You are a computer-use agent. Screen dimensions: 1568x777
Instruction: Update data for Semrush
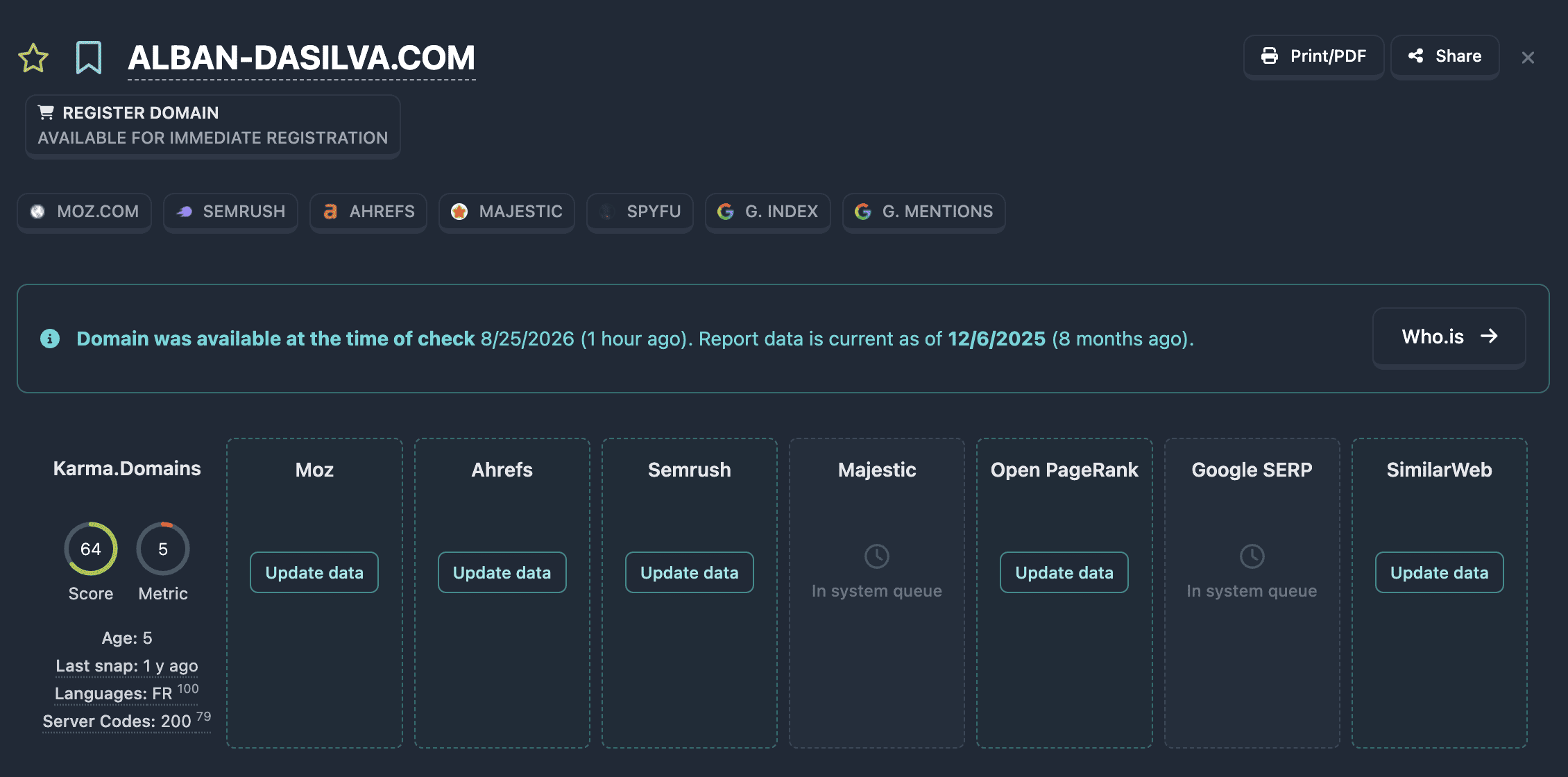click(x=690, y=572)
